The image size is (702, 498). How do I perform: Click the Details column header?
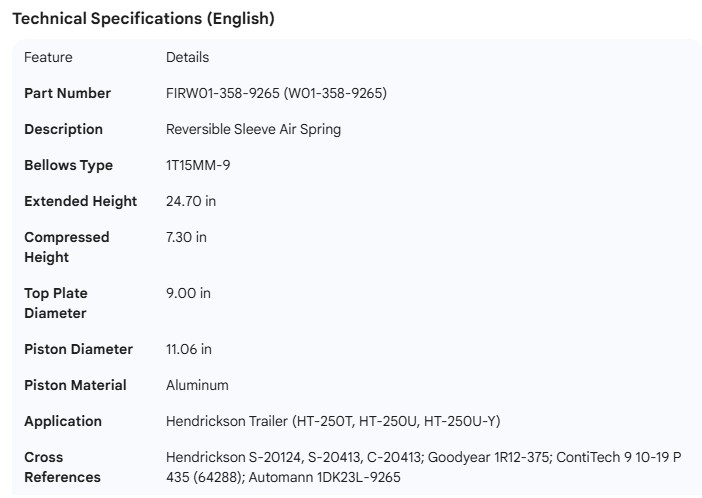coord(187,57)
